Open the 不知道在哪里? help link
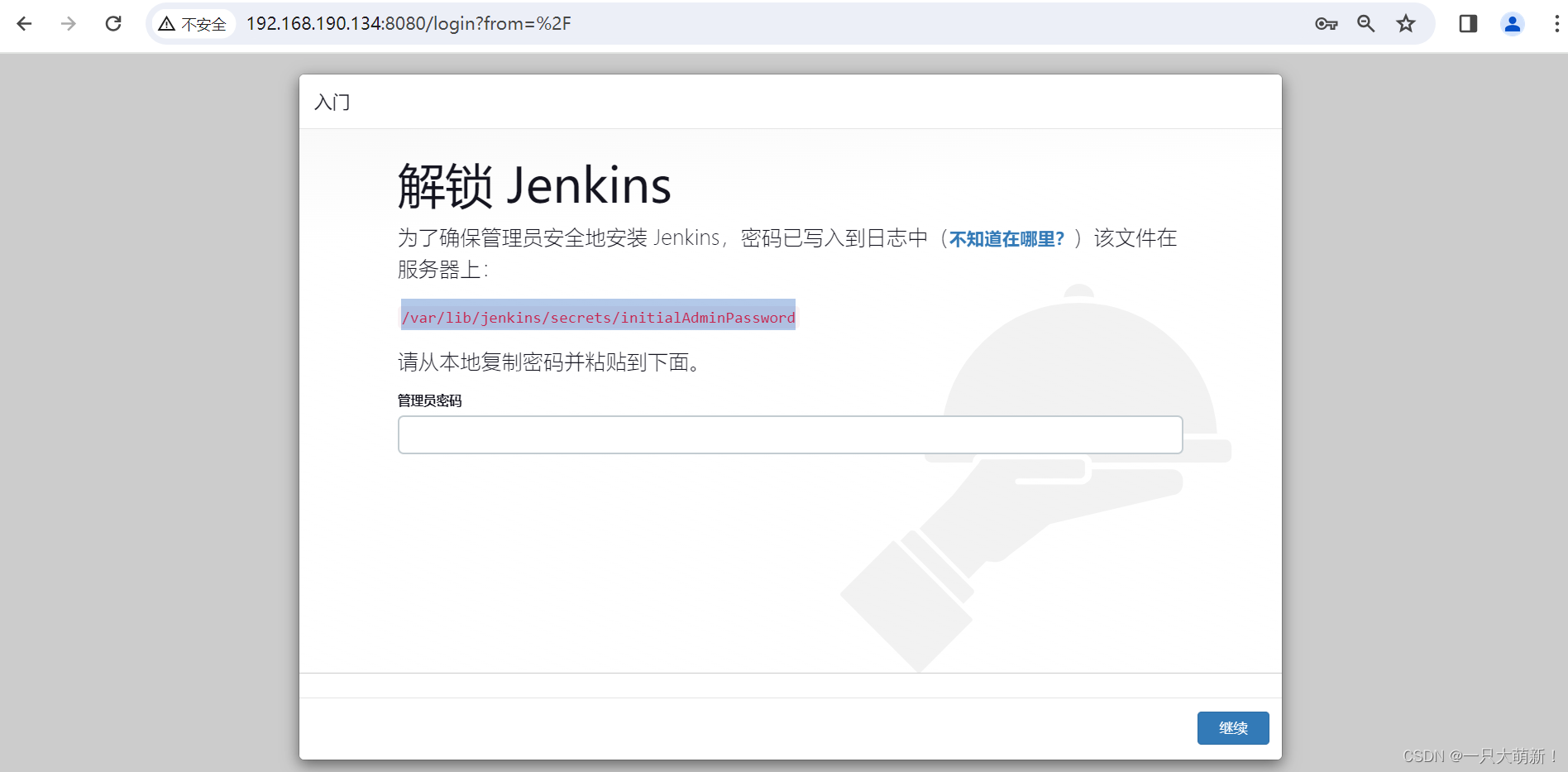This screenshot has height=772, width=1568. tap(1006, 239)
